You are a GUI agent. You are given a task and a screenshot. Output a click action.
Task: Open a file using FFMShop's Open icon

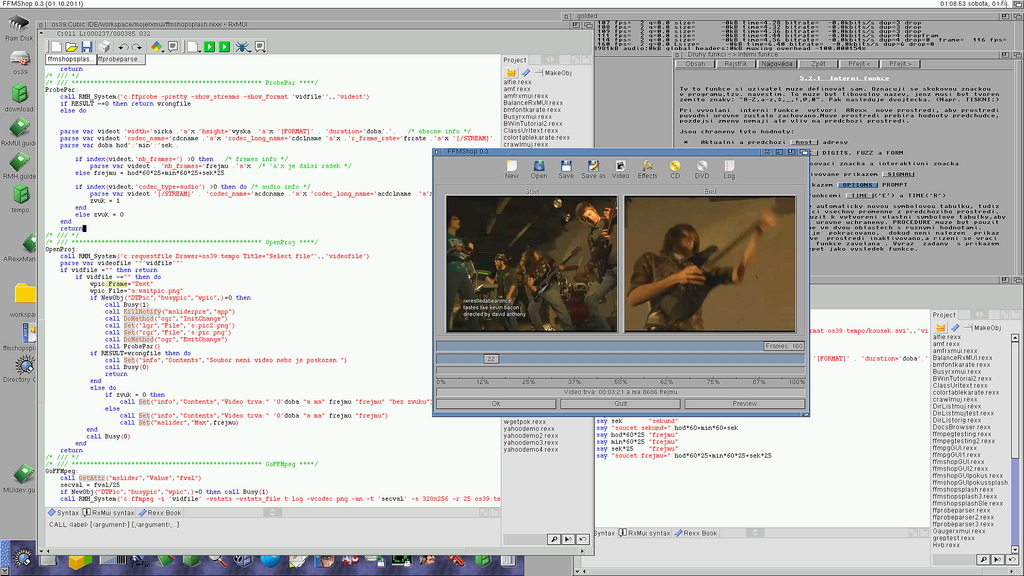tap(540, 169)
